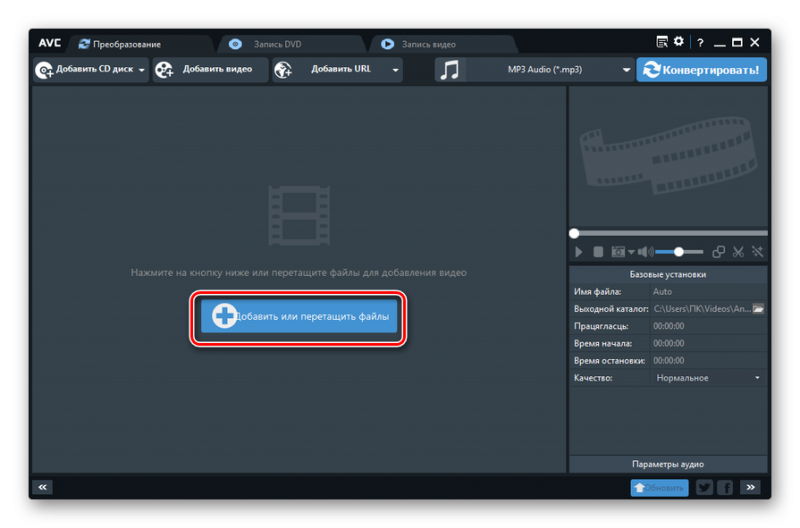Expand the Добавить CD диск dropdown arrow
The height and width of the screenshot is (528, 800).
[142, 70]
